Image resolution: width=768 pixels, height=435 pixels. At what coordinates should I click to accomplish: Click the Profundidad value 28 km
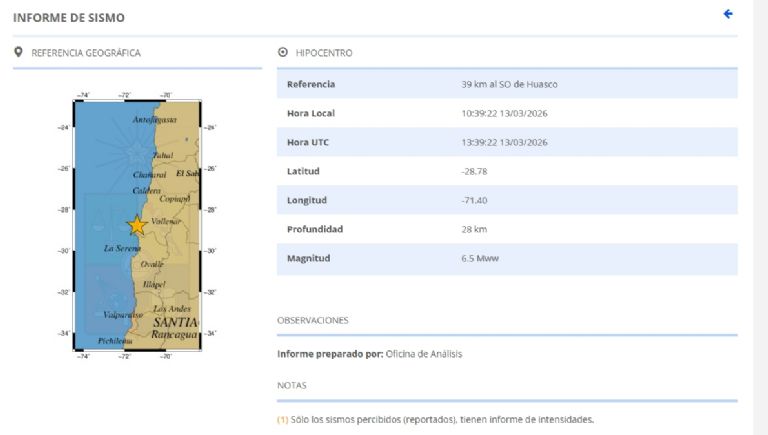[x=475, y=229]
